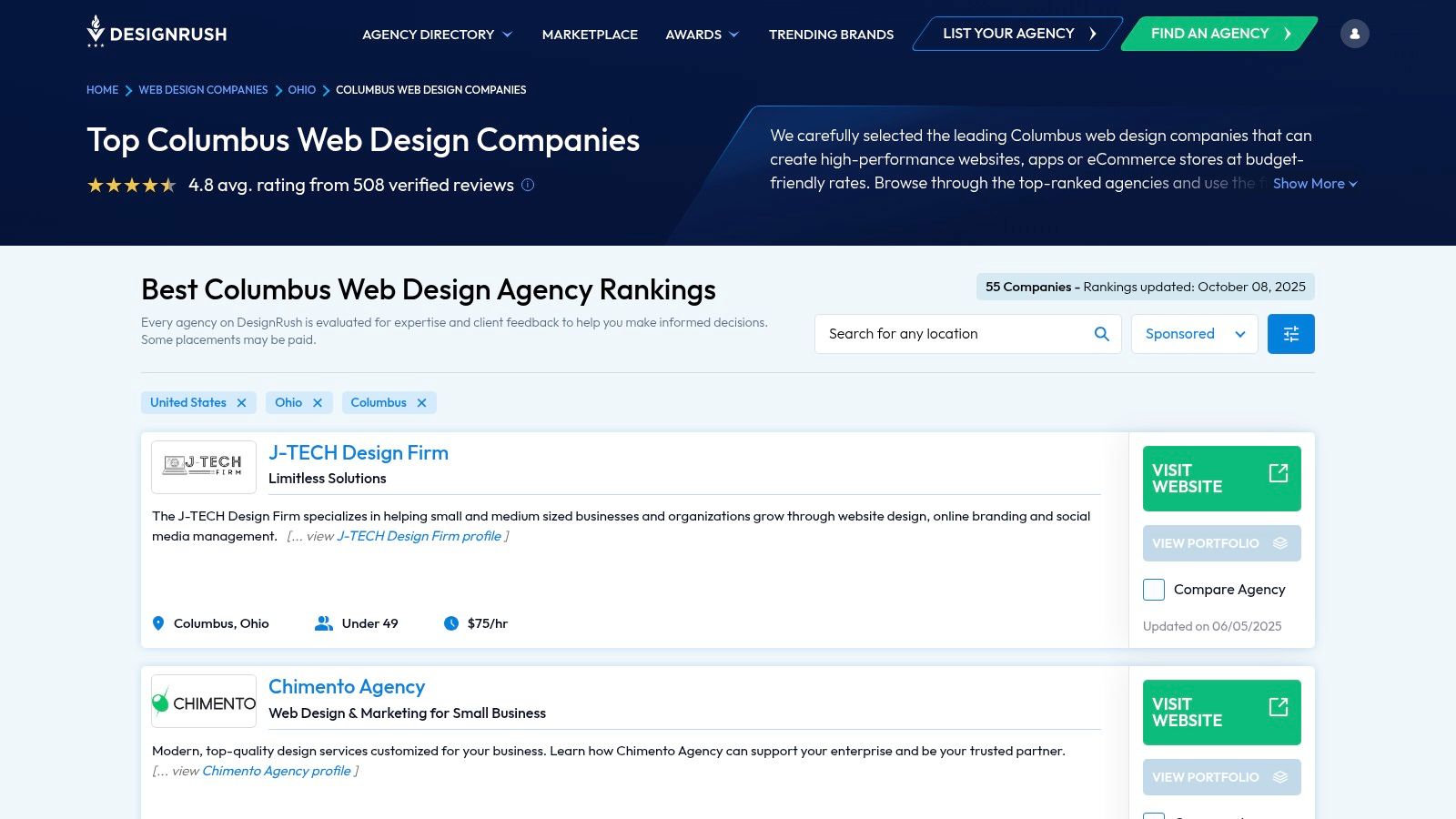Viewport: 1456px width, 819px height.
Task: Check Compare Agency for J-TECH Design Firm
Action: [x=1154, y=590]
